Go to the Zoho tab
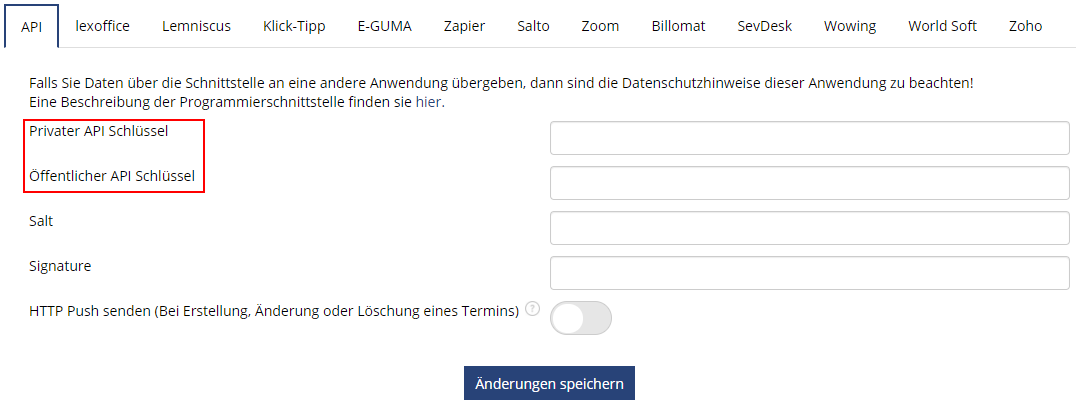The height and width of the screenshot is (407, 1076). click(x=1025, y=26)
